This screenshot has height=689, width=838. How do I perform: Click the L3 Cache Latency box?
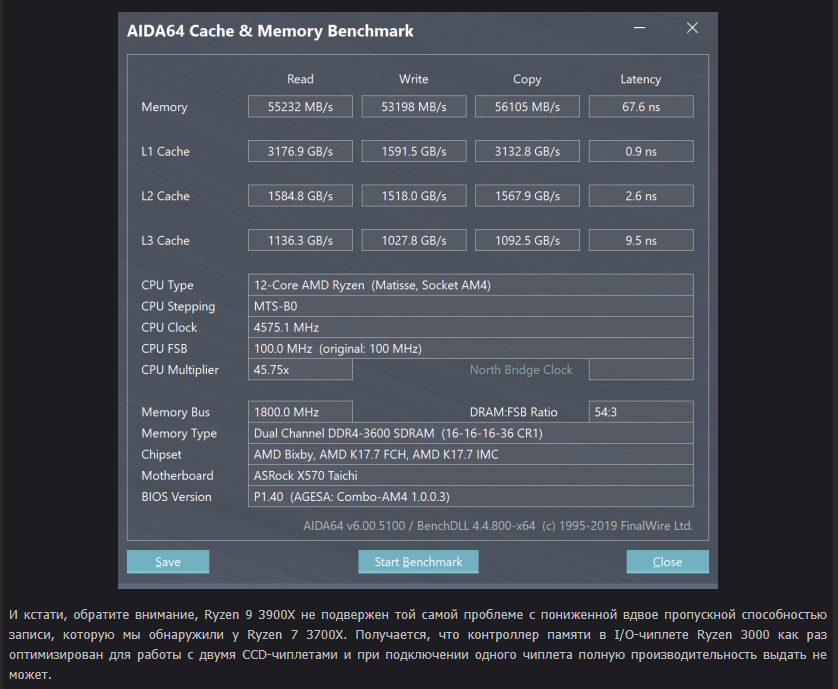tap(641, 241)
